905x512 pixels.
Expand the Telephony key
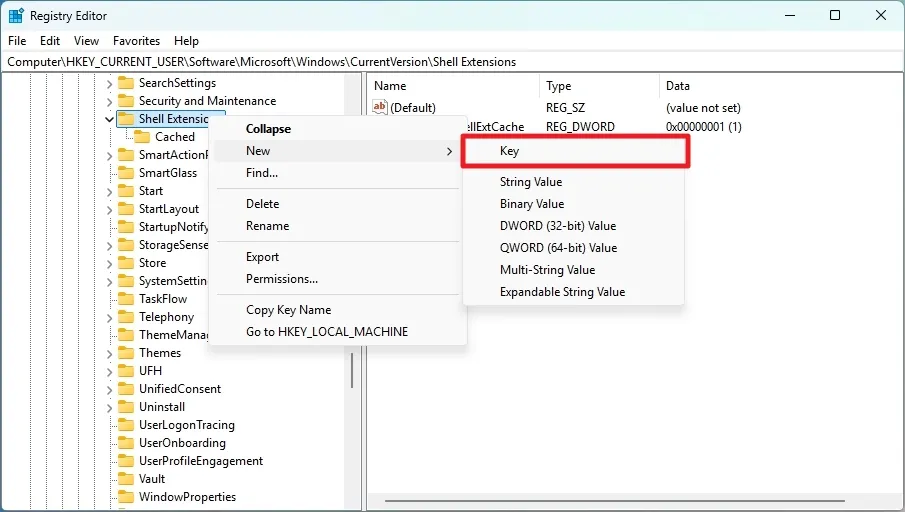click(109, 318)
